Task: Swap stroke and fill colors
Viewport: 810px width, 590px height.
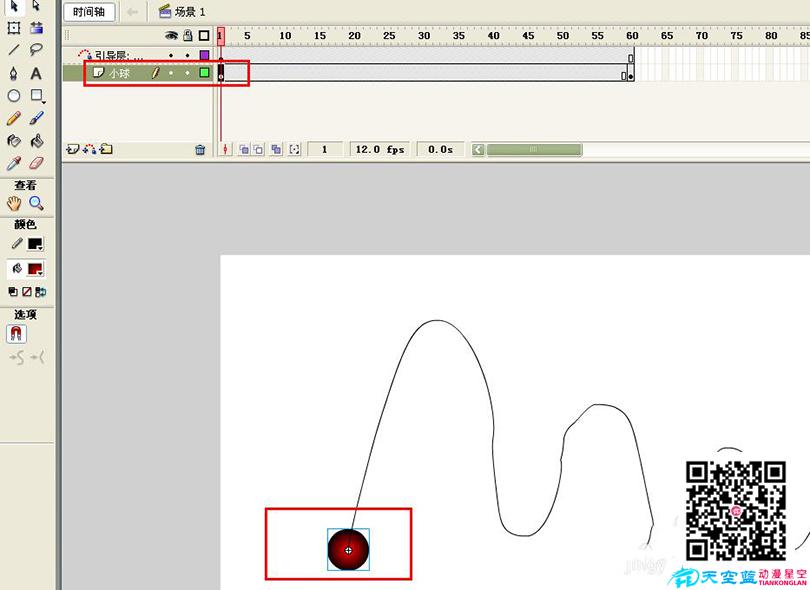Action: [40, 292]
